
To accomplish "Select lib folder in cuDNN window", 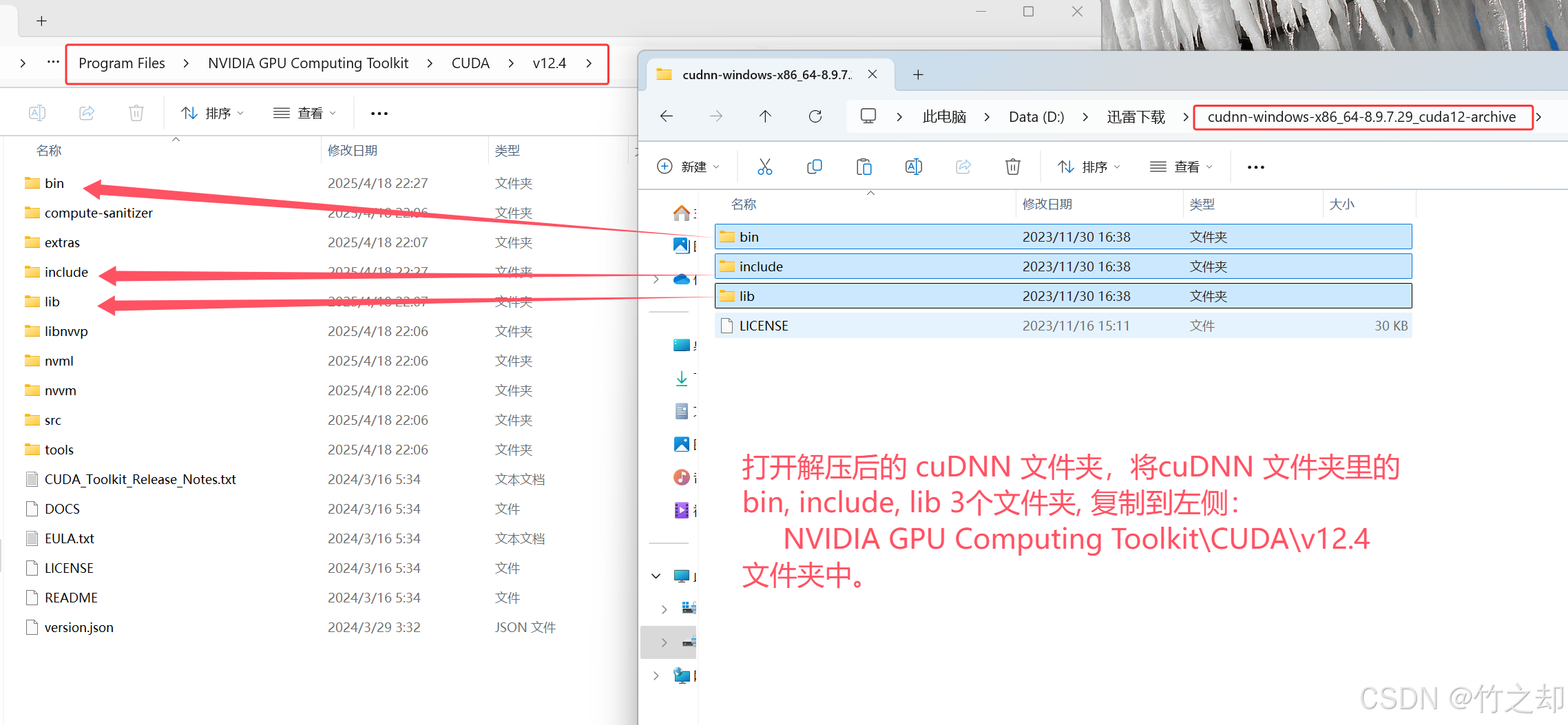I will [x=1063, y=296].
